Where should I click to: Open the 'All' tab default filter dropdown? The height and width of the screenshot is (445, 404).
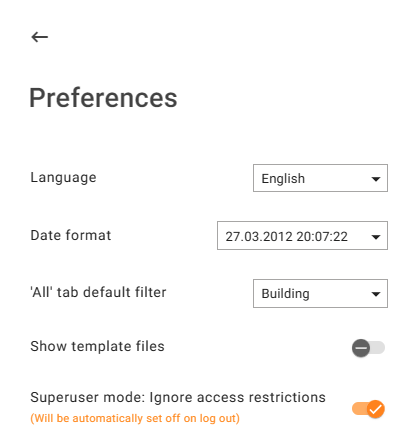pos(320,293)
